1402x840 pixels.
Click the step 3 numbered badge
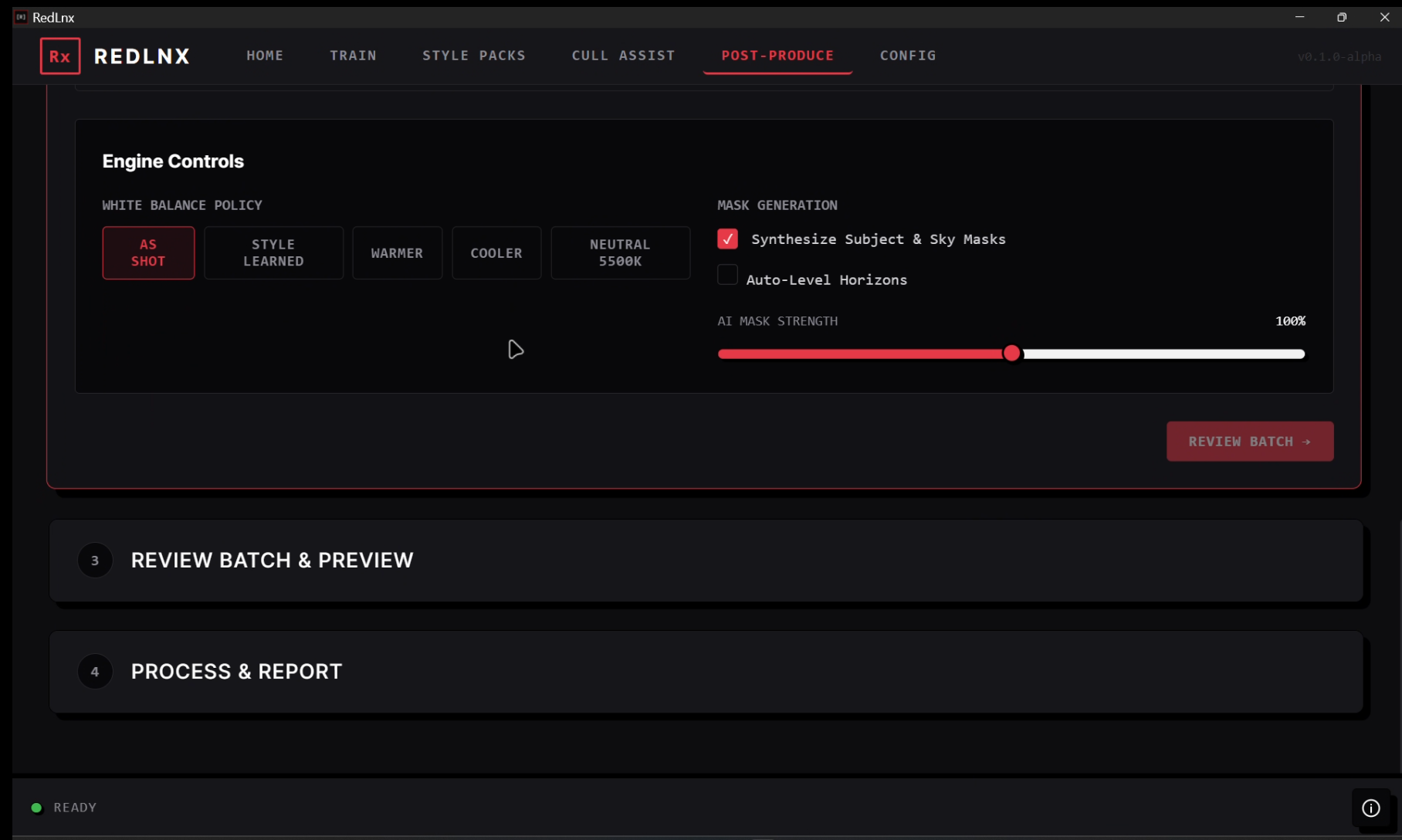click(95, 560)
